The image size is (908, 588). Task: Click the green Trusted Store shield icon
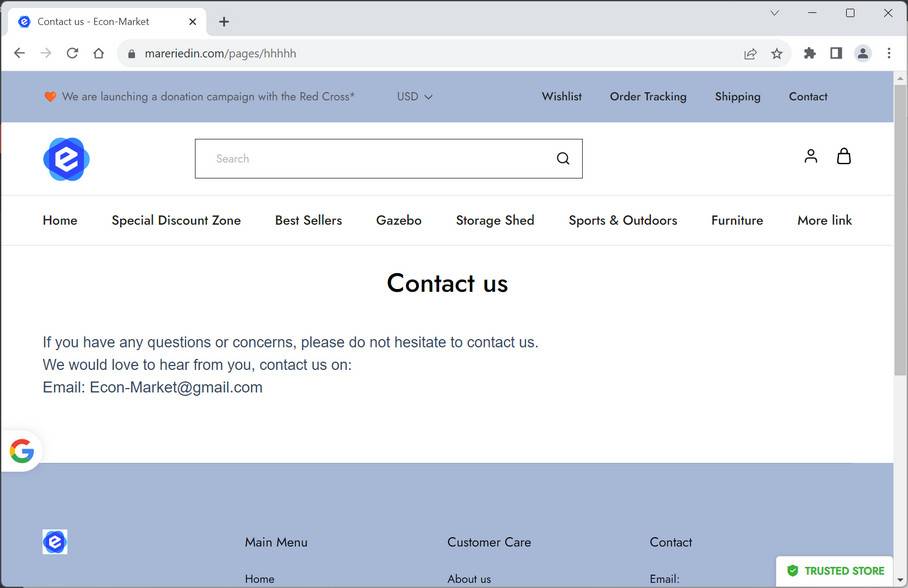[x=795, y=570]
